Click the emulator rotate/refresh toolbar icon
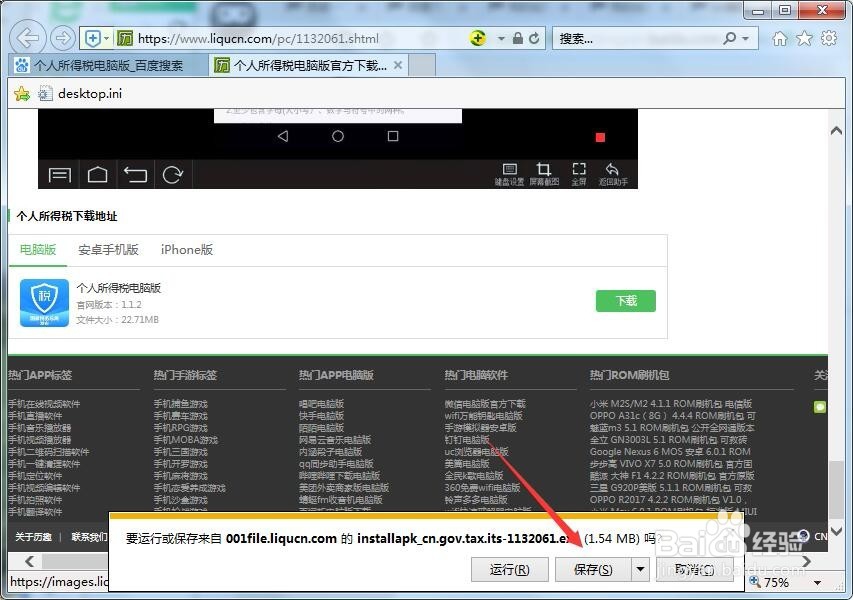Image resolution: width=853 pixels, height=600 pixels. click(x=172, y=175)
